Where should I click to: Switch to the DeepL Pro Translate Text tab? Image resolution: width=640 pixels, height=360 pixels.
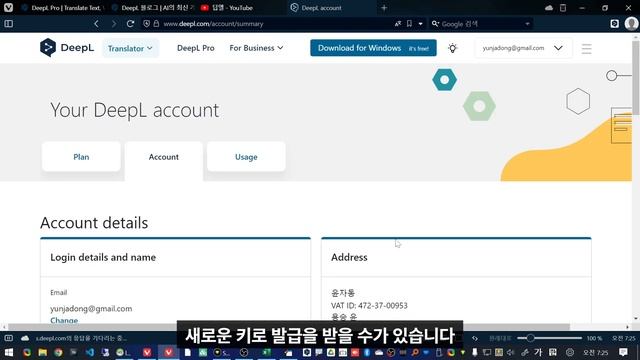[x=62, y=8]
